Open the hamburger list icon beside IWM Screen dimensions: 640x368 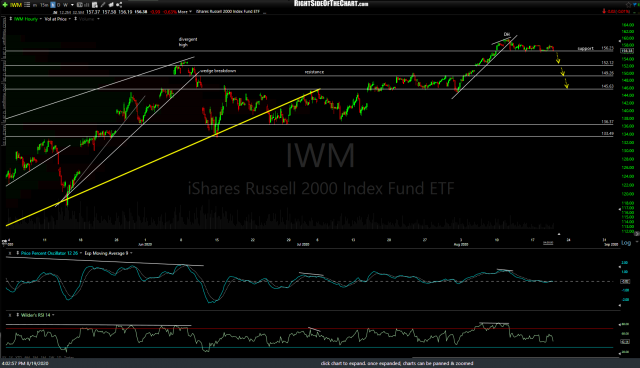click(x=27, y=4)
